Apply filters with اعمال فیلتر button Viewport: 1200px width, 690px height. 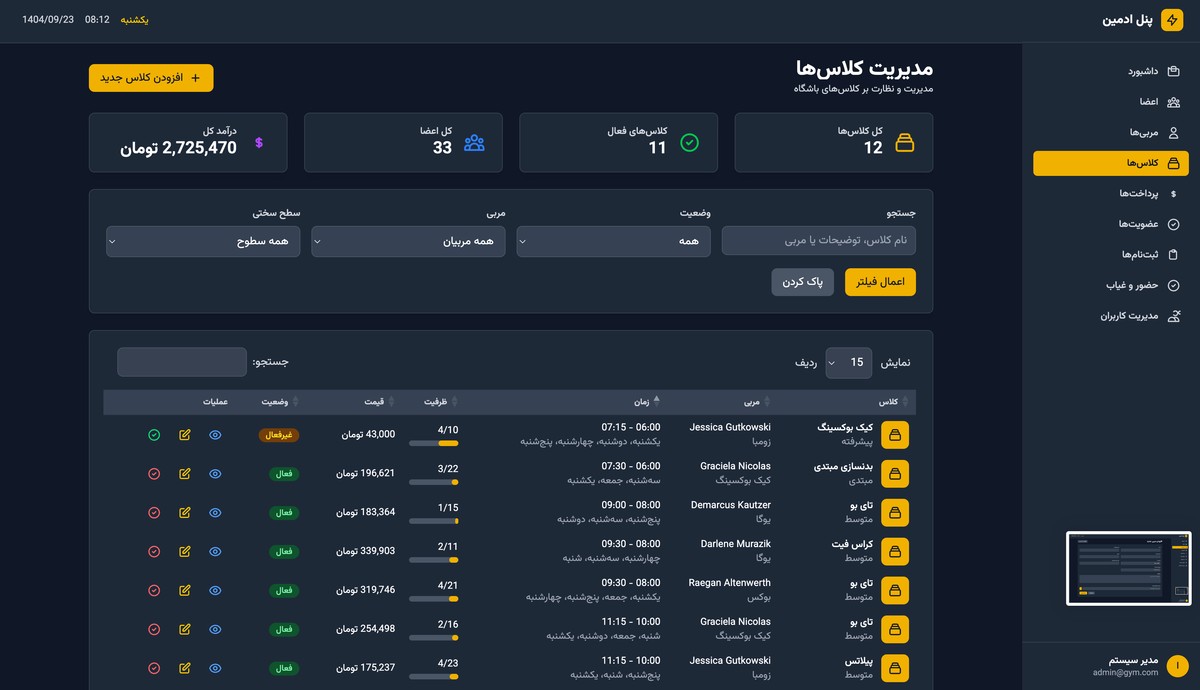[x=879, y=282]
